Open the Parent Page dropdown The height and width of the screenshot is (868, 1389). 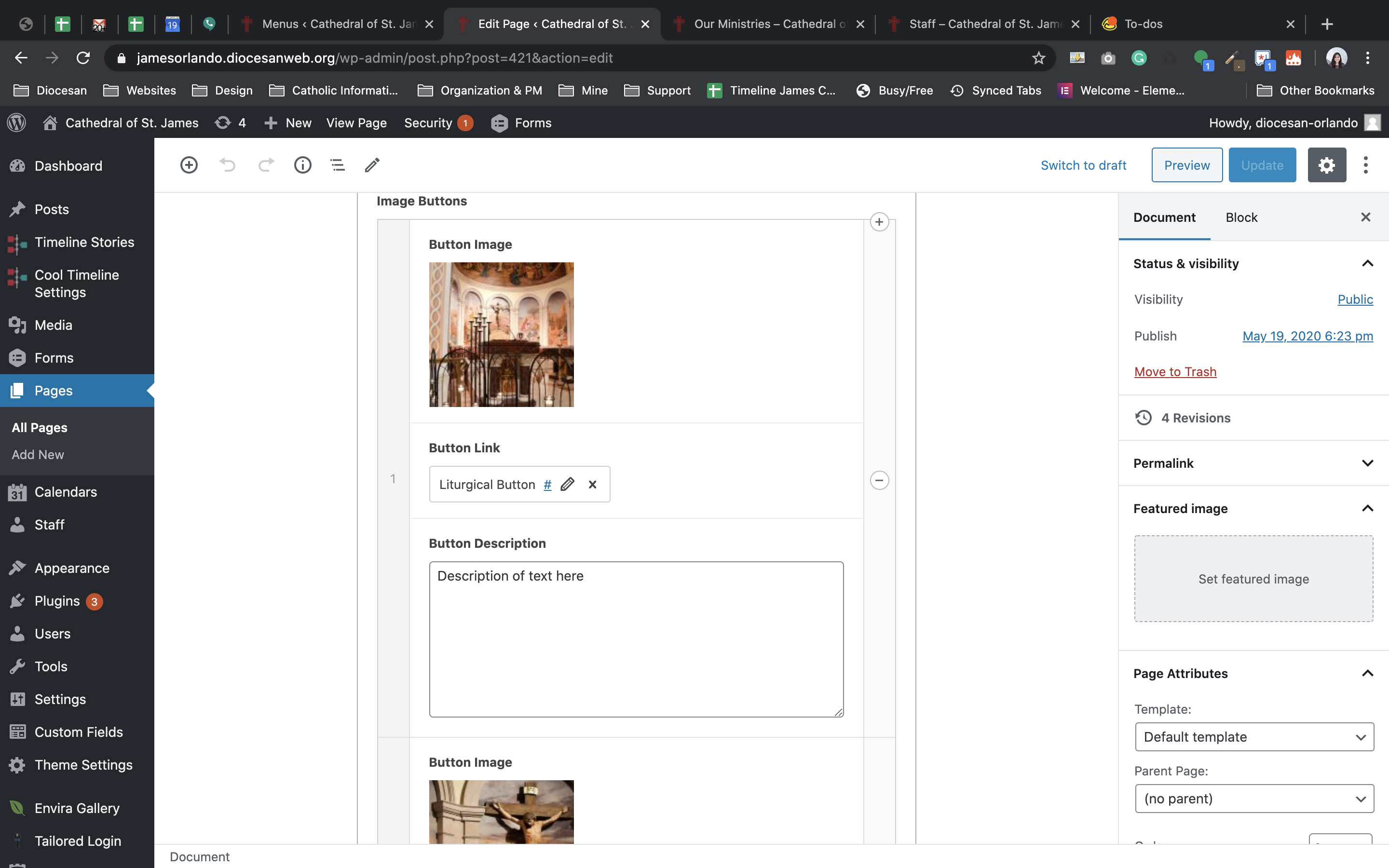tap(1254, 799)
